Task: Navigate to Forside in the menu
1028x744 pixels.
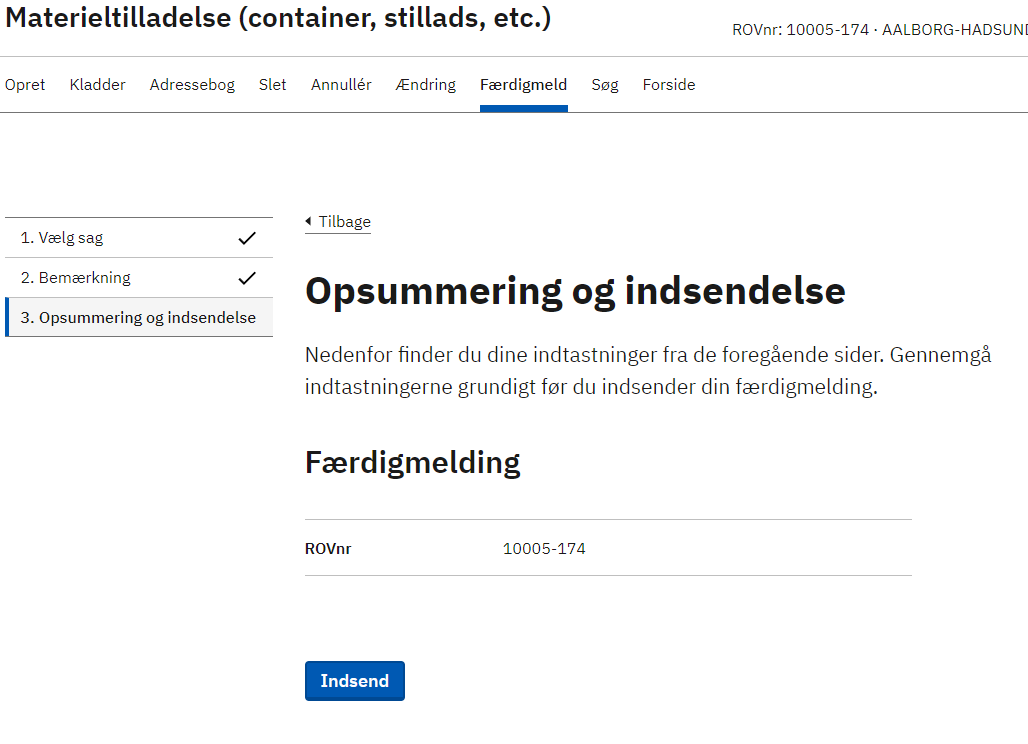Action: click(669, 85)
